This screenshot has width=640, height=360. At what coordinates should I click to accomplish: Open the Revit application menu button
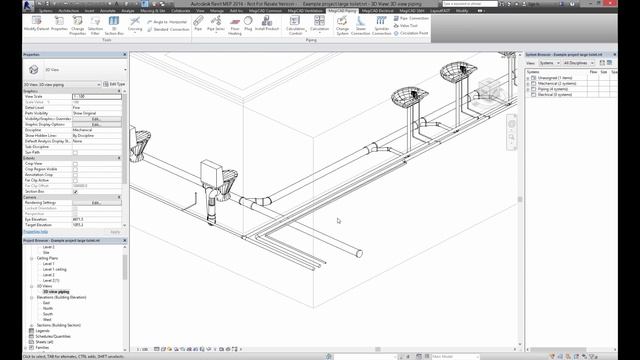click(28, 5)
